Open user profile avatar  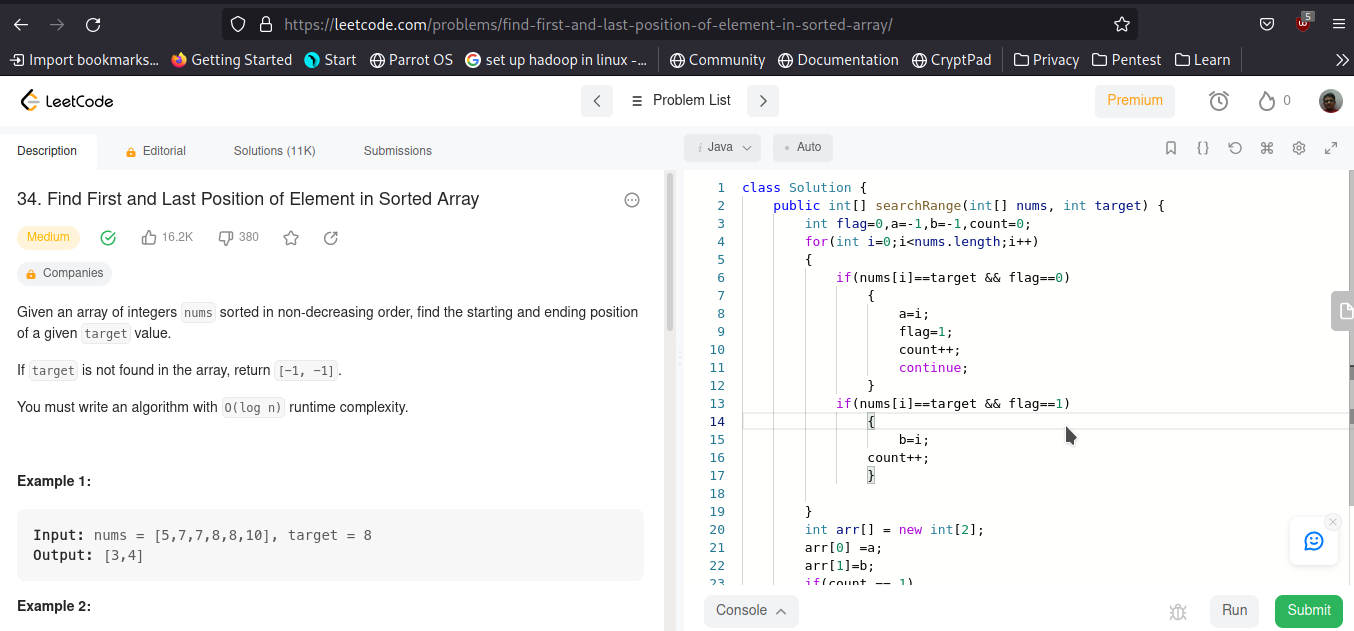pyautogui.click(x=1330, y=101)
